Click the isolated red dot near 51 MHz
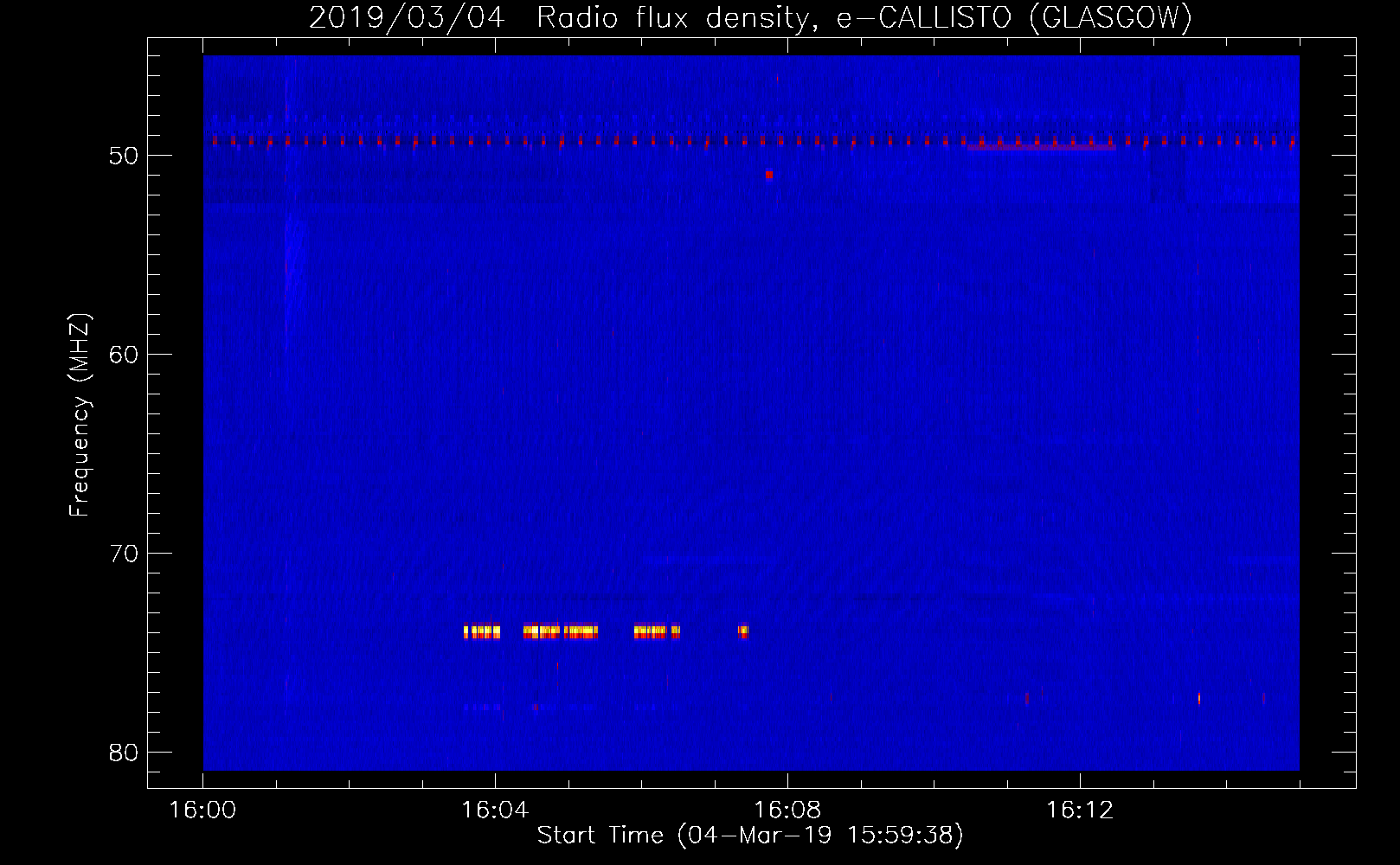 pos(769,175)
